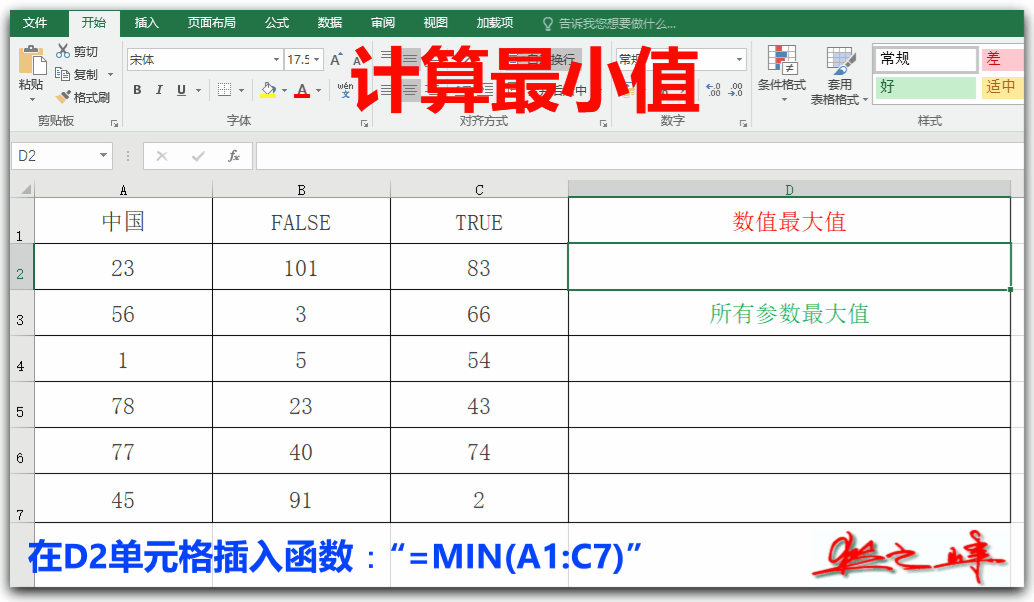Image resolution: width=1034 pixels, height=602 pixels.
Task: Click the 数值最大值 cell
Action: [x=789, y=221]
